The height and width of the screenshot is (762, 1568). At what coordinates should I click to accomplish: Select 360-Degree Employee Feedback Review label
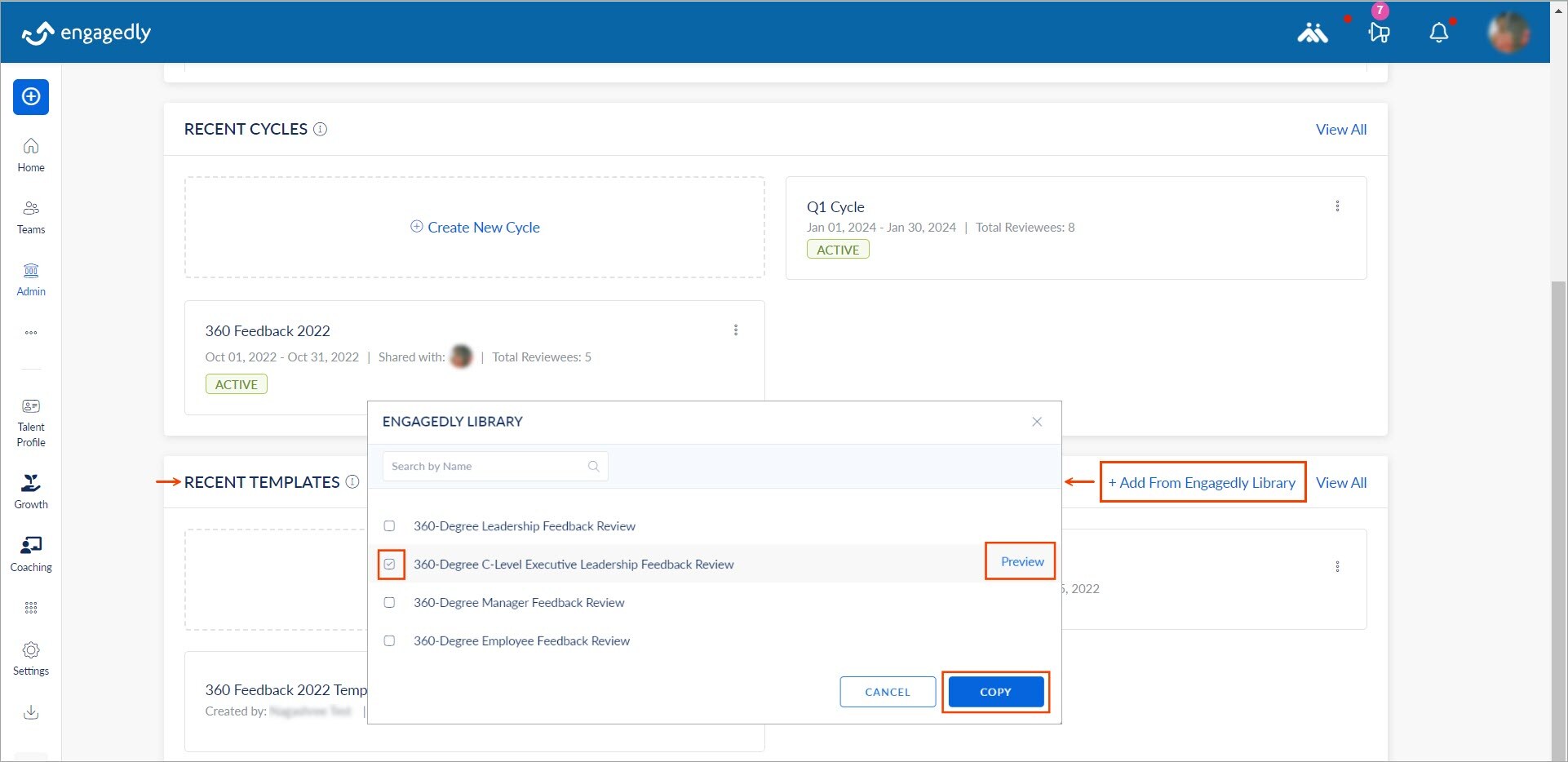coord(521,641)
